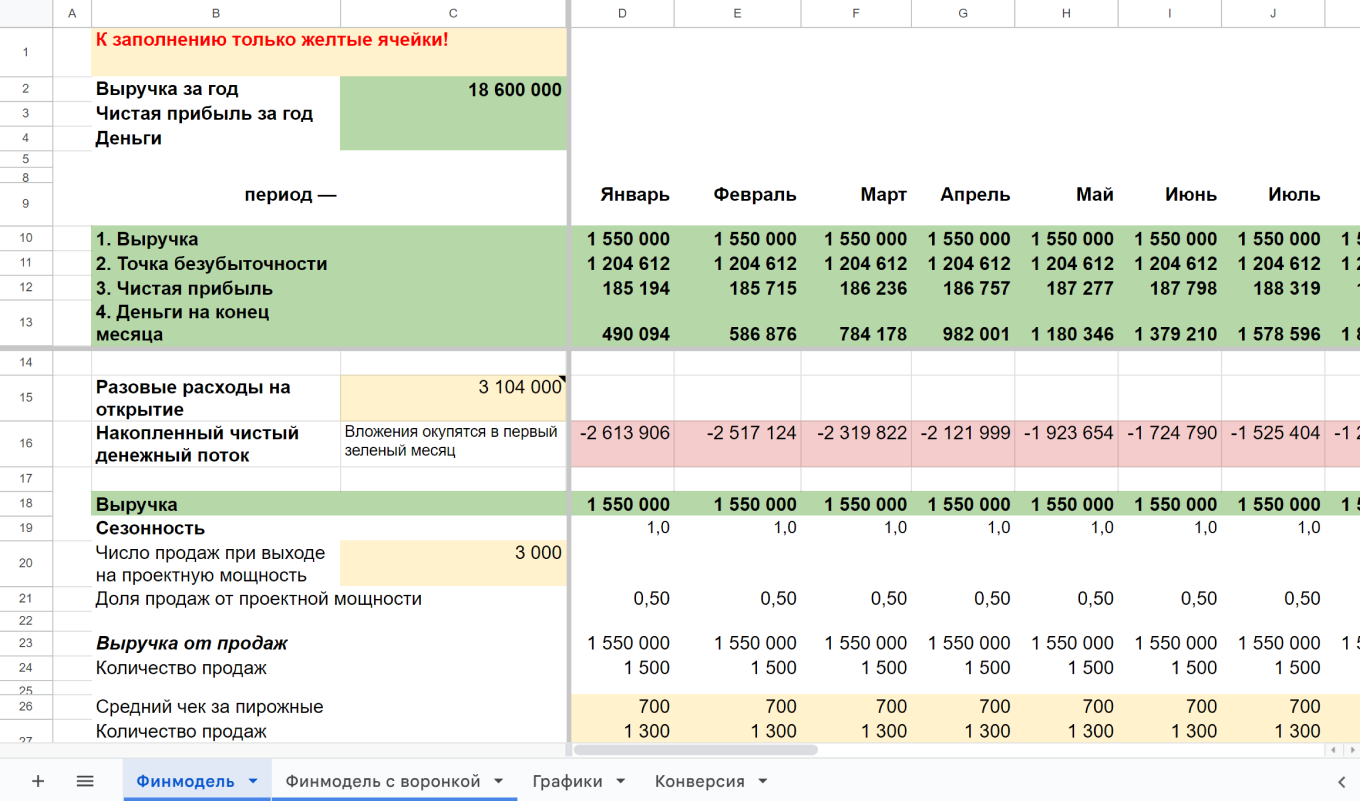This screenshot has width=1360, height=801.
Task: Switch to the Графики sheet tab
Action: tap(567, 781)
